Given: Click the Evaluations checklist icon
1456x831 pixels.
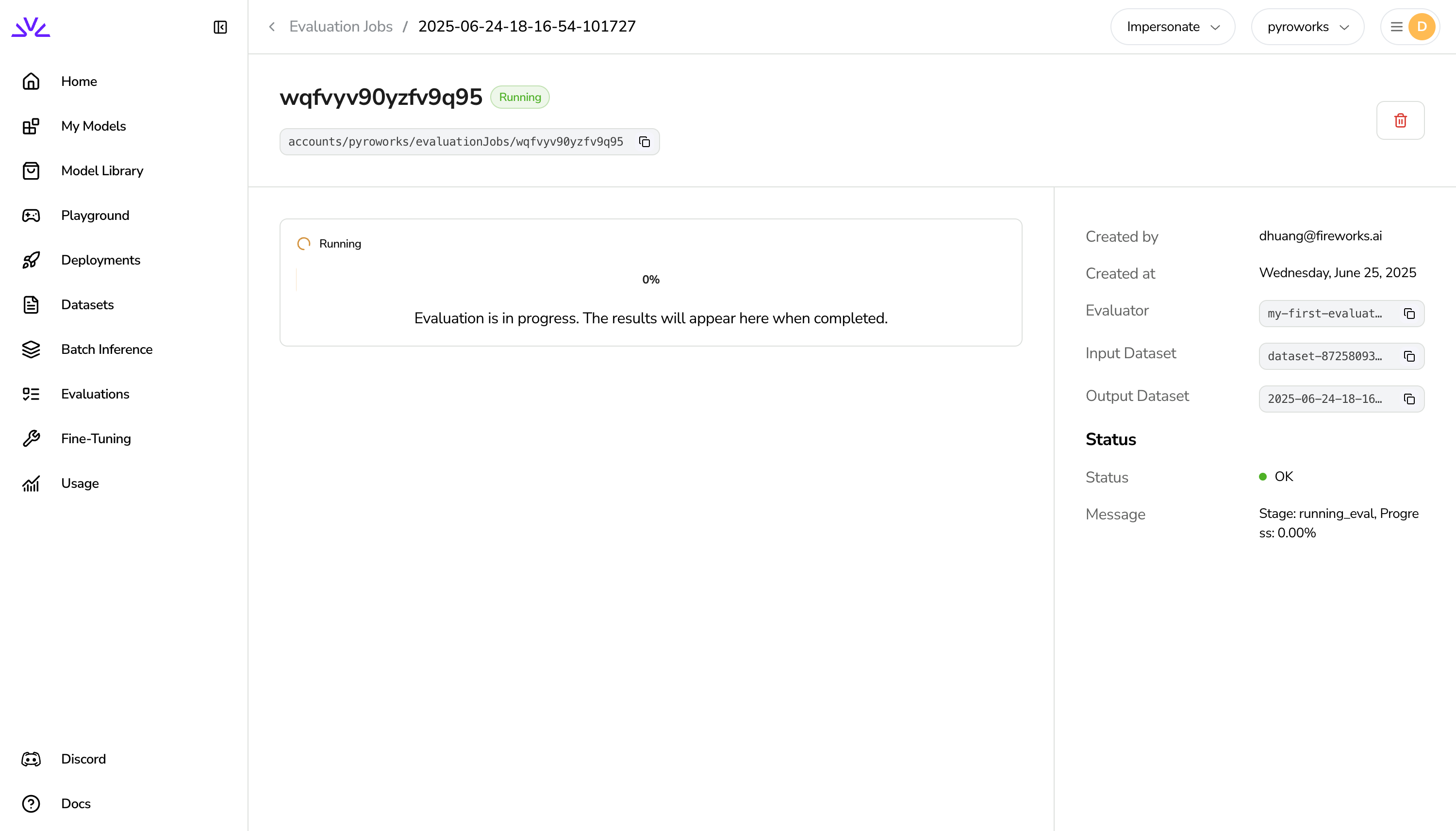Looking at the screenshot, I should pyautogui.click(x=31, y=394).
